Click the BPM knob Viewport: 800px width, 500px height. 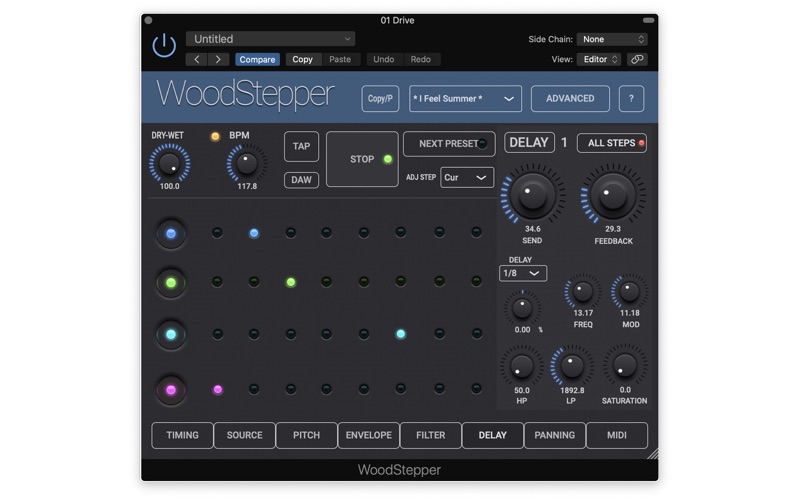[x=247, y=163]
